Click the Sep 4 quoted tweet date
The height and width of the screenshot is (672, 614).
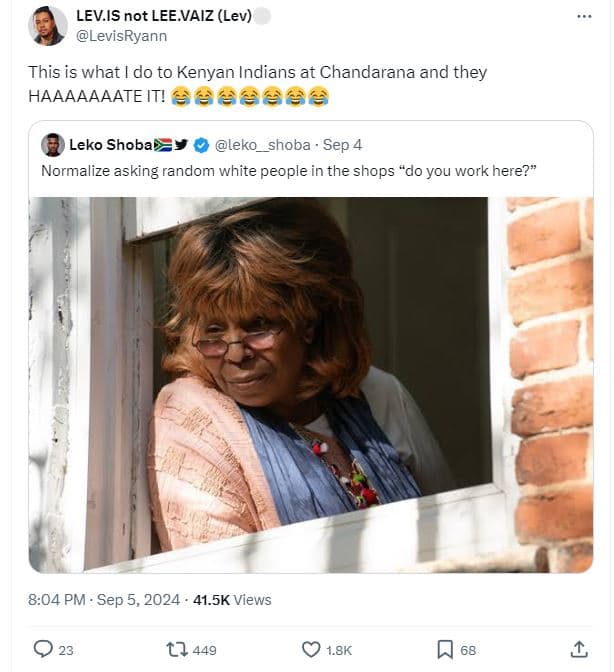[342, 145]
